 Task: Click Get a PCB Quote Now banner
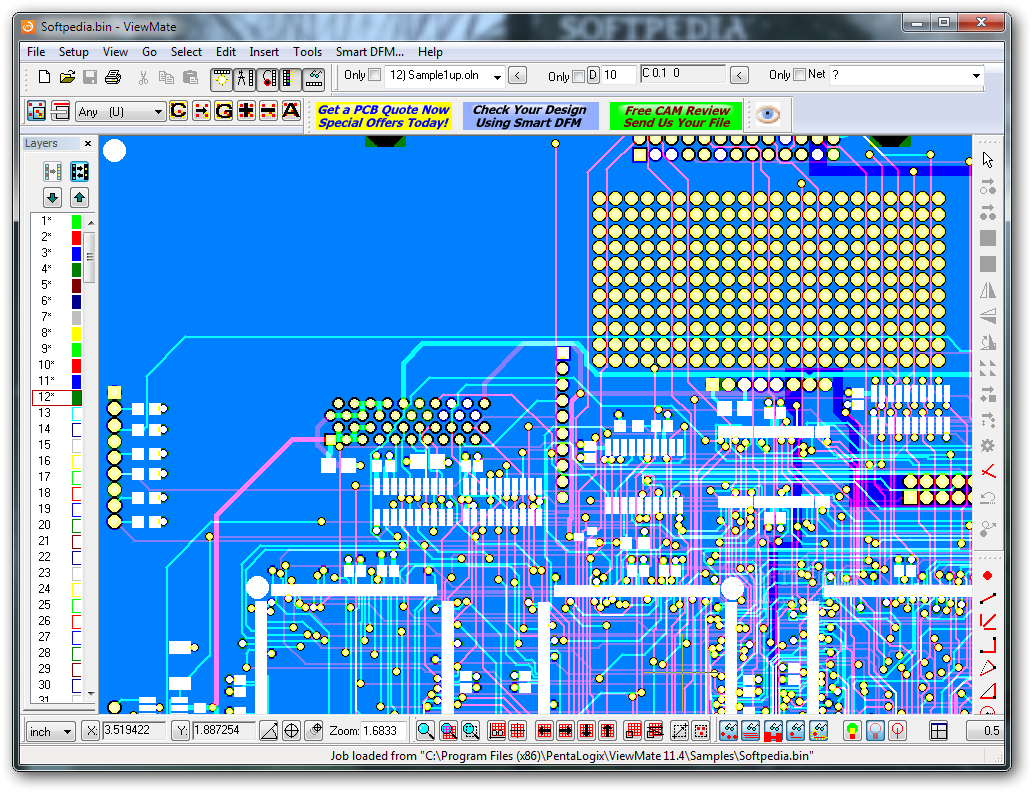coord(384,116)
